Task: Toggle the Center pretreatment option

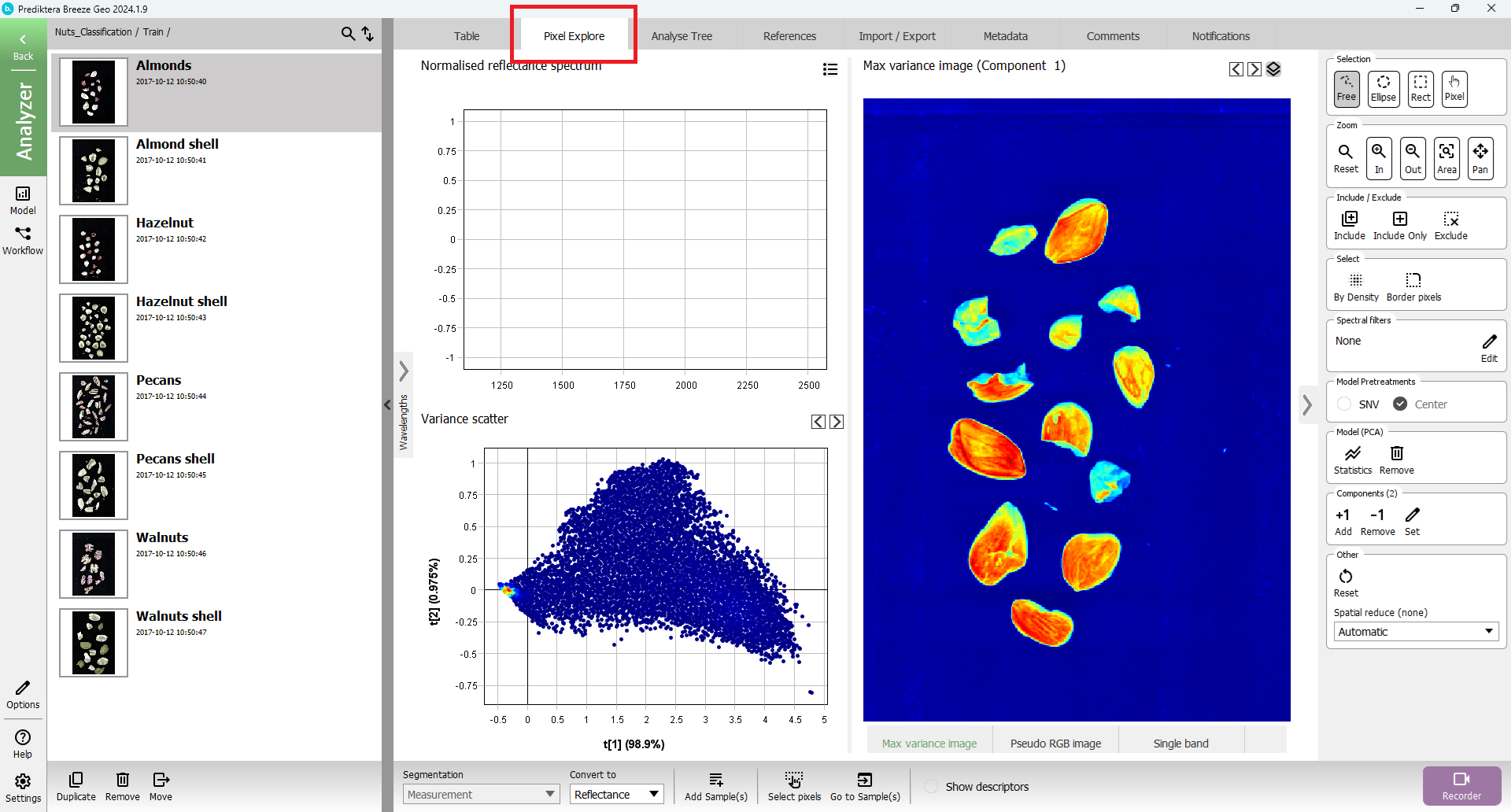Action: click(1401, 404)
